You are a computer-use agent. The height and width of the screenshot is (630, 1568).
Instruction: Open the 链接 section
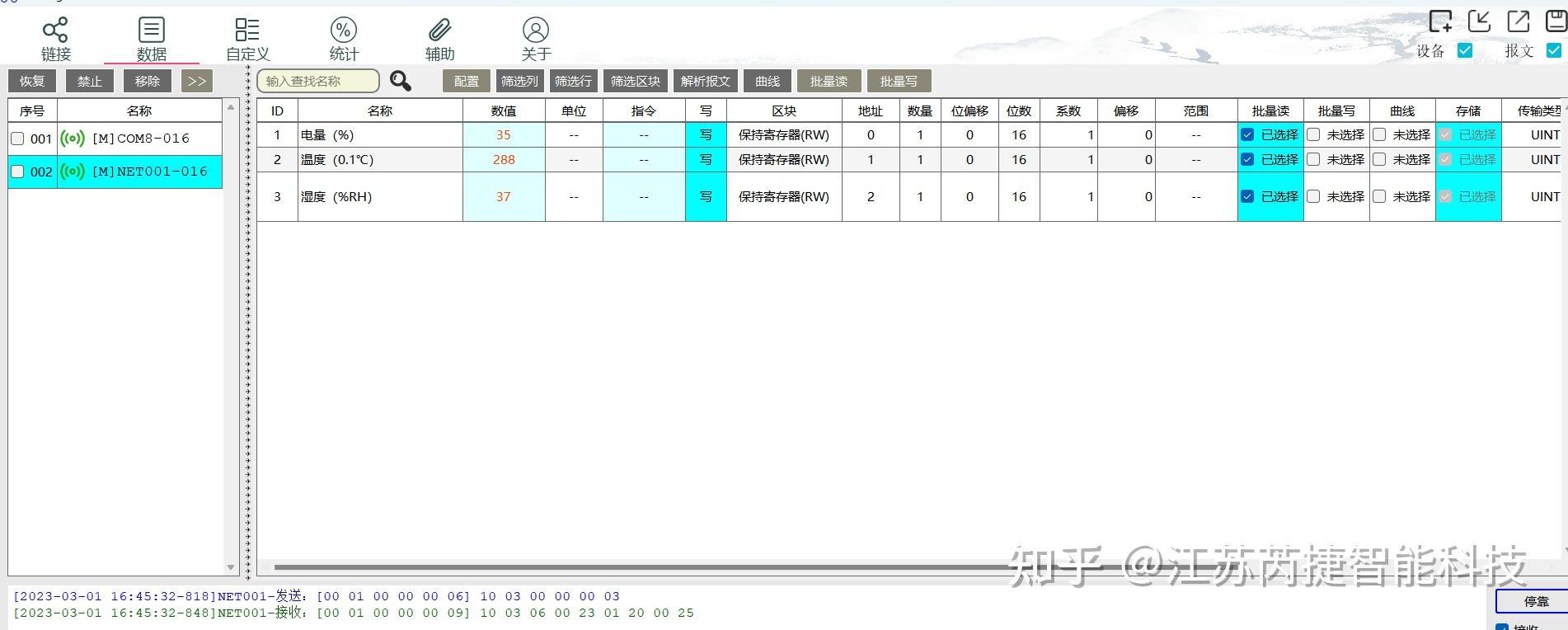point(56,39)
